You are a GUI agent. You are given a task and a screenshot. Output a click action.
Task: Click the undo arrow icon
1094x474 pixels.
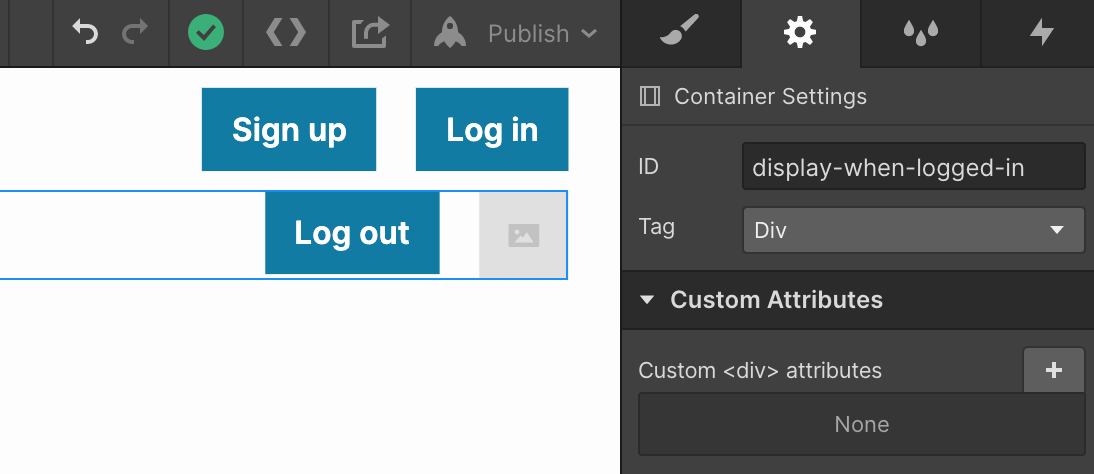85,32
